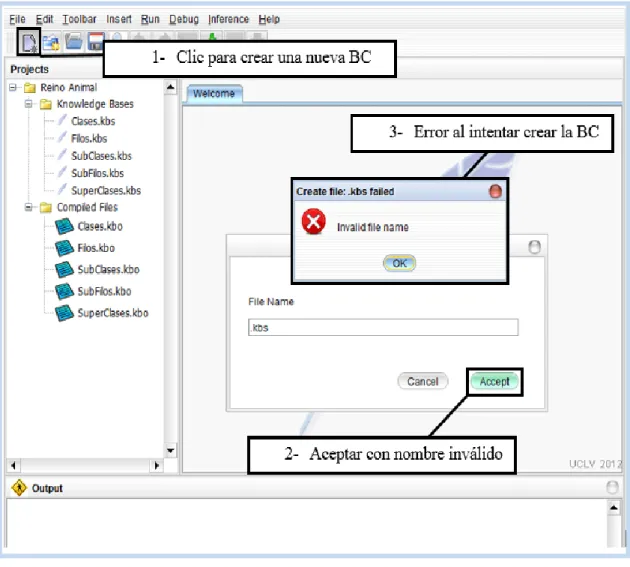Open the Inference menu

pyautogui.click(x=228, y=19)
